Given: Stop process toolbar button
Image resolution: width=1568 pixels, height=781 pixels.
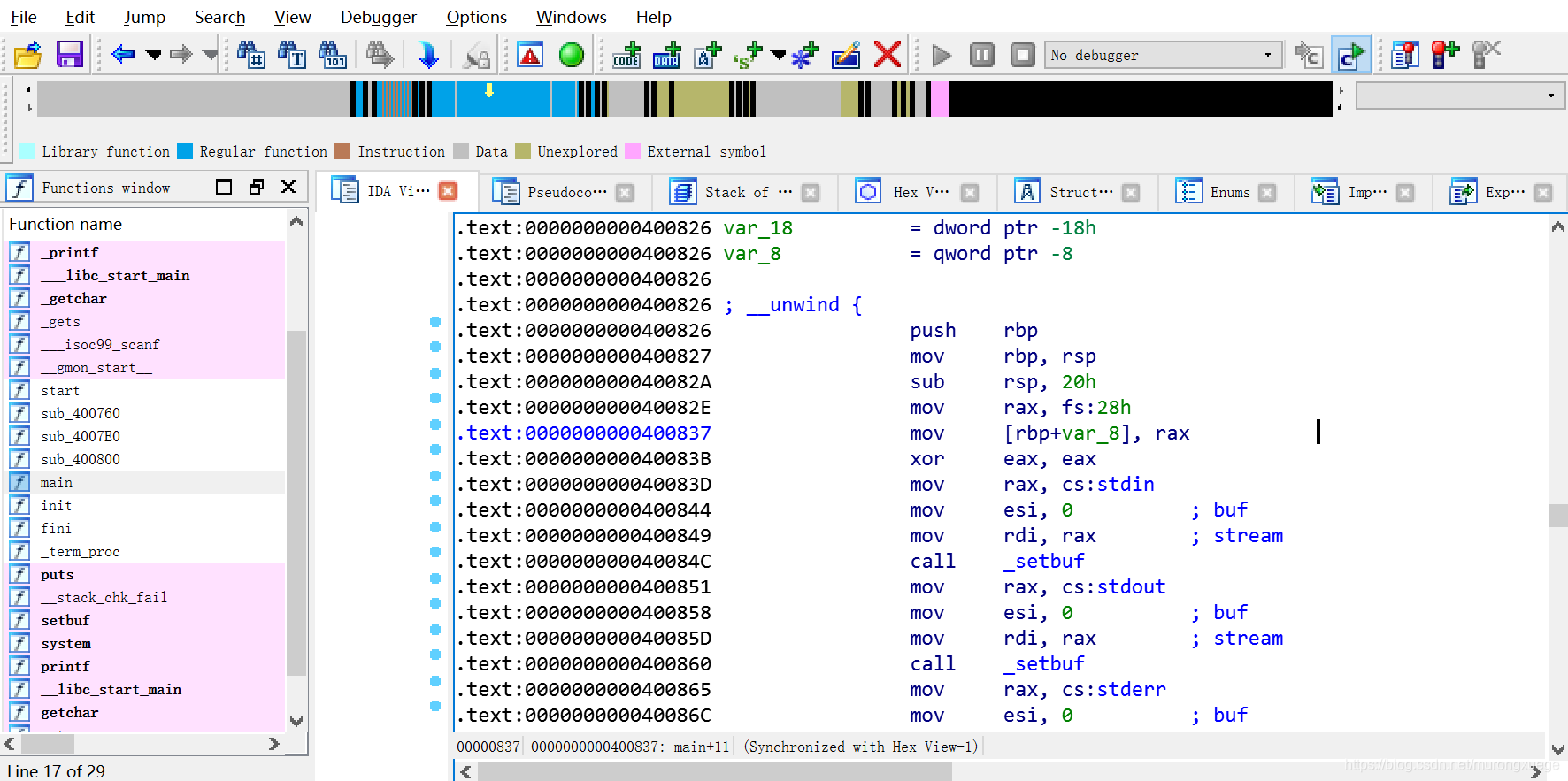Looking at the screenshot, I should 1023,55.
